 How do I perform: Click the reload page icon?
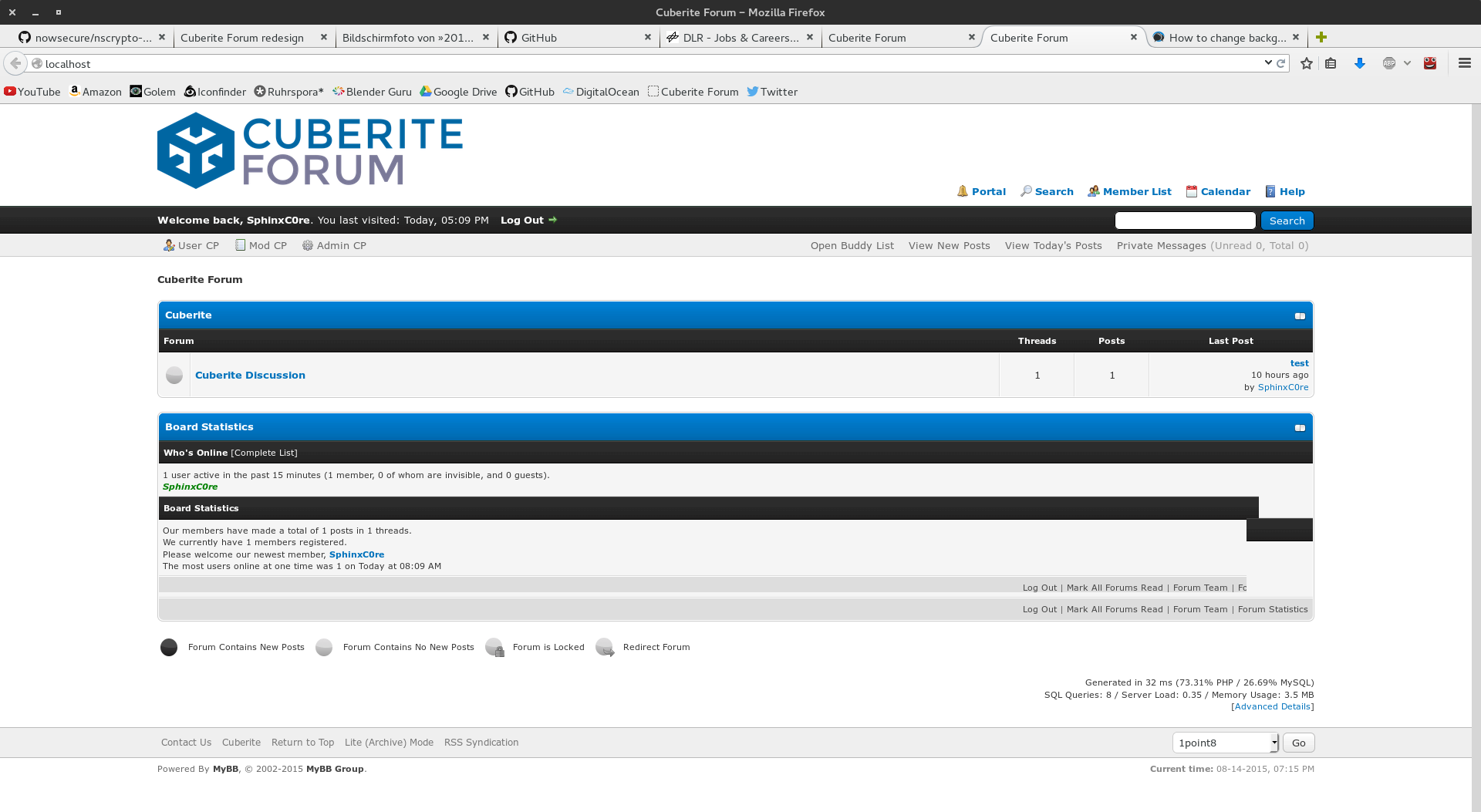point(1281,63)
